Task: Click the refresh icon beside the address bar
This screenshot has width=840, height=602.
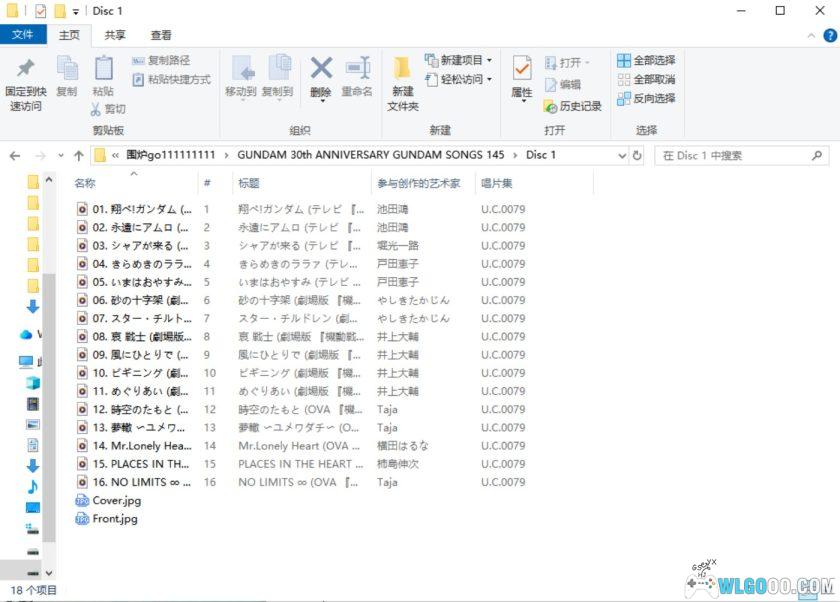Action: 638,155
